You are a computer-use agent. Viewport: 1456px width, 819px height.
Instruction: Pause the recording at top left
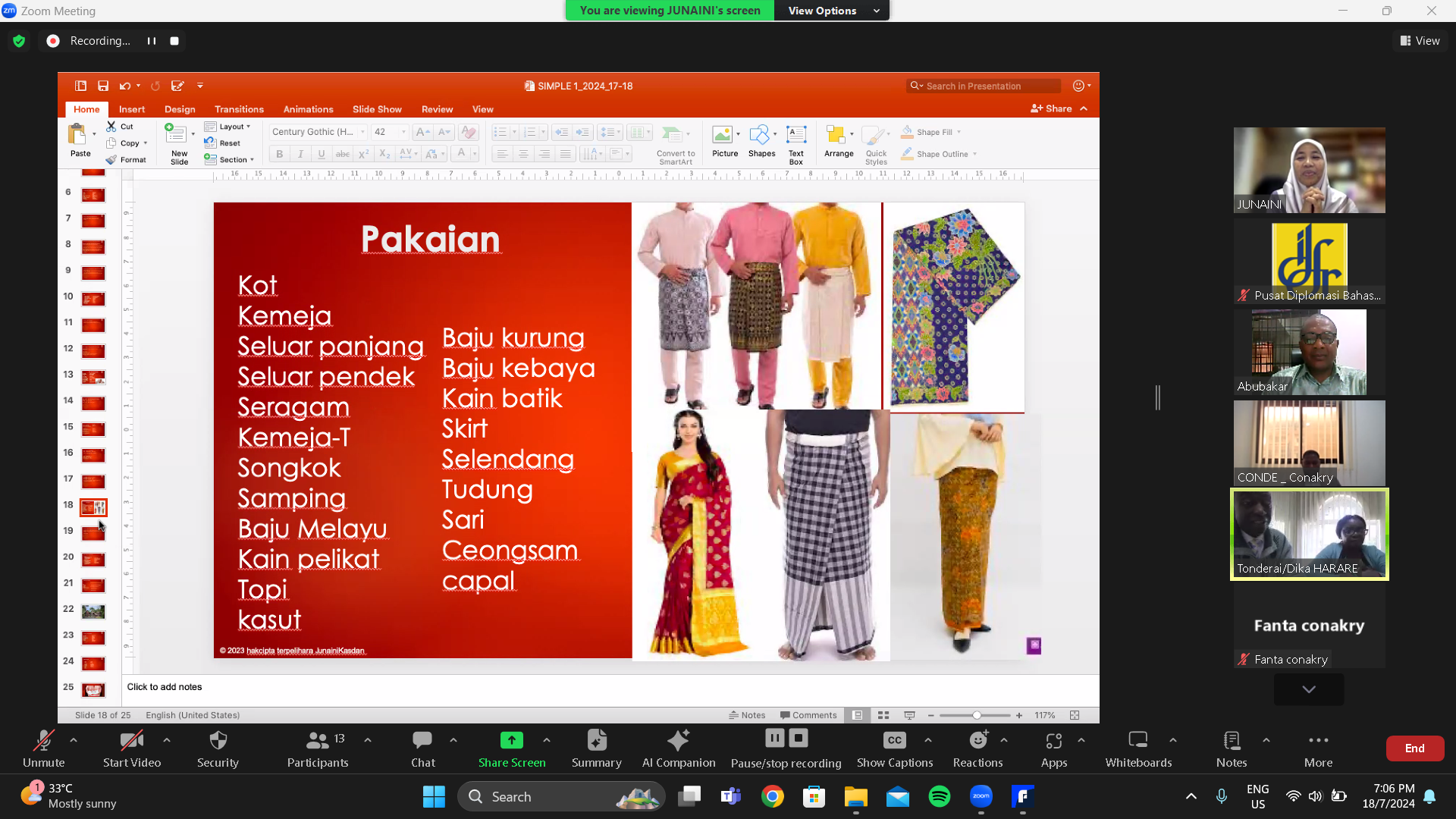click(x=152, y=41)
